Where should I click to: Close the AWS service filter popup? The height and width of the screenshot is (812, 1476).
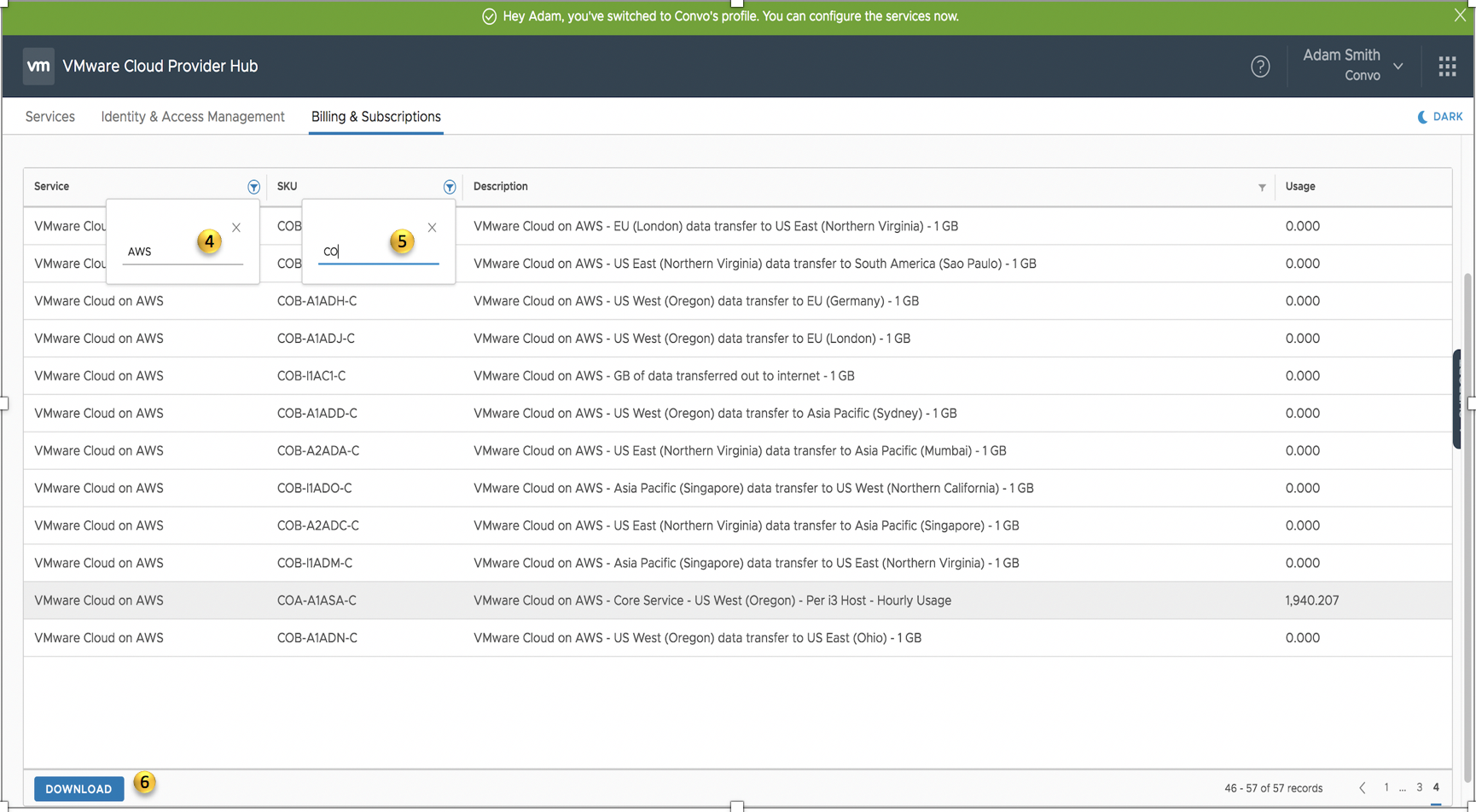[x=236, y=228]
